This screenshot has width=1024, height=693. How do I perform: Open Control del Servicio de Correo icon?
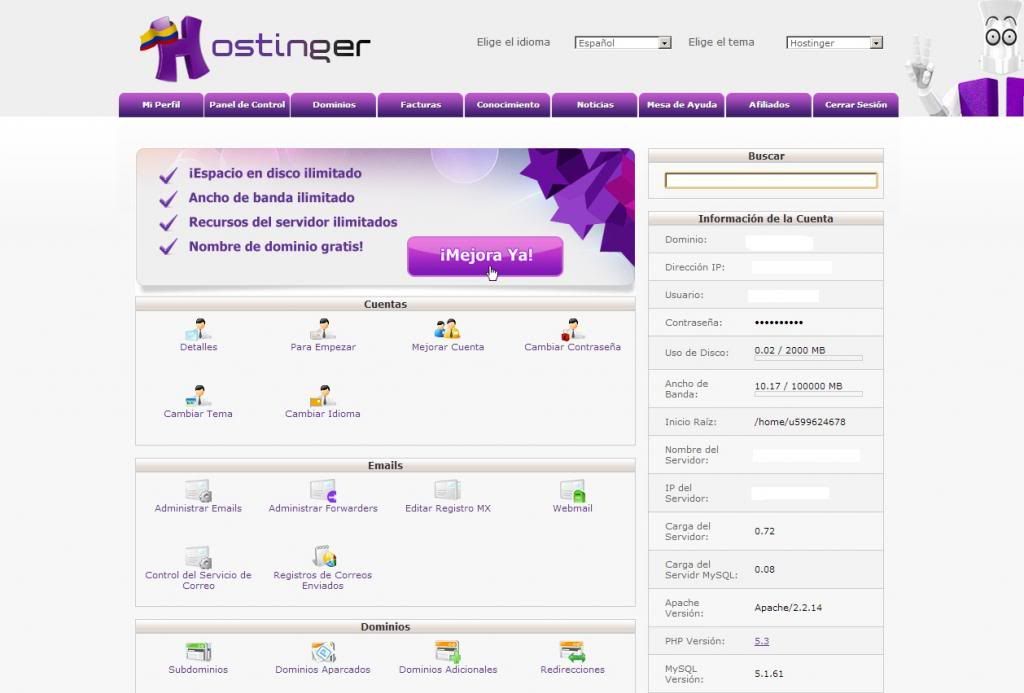198,557
